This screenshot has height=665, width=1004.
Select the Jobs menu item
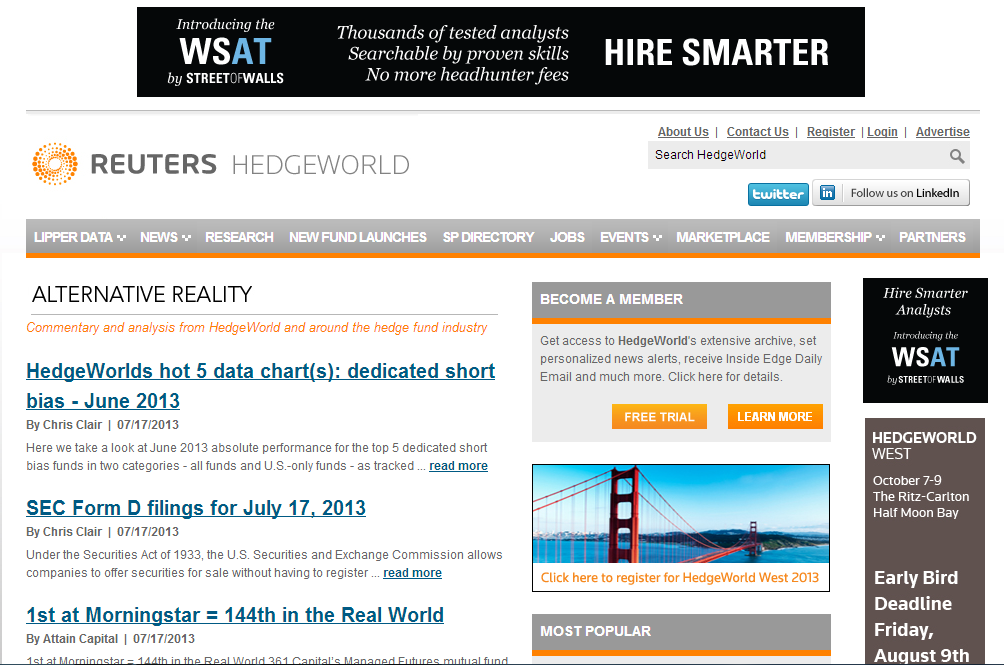tap(567, 237)
